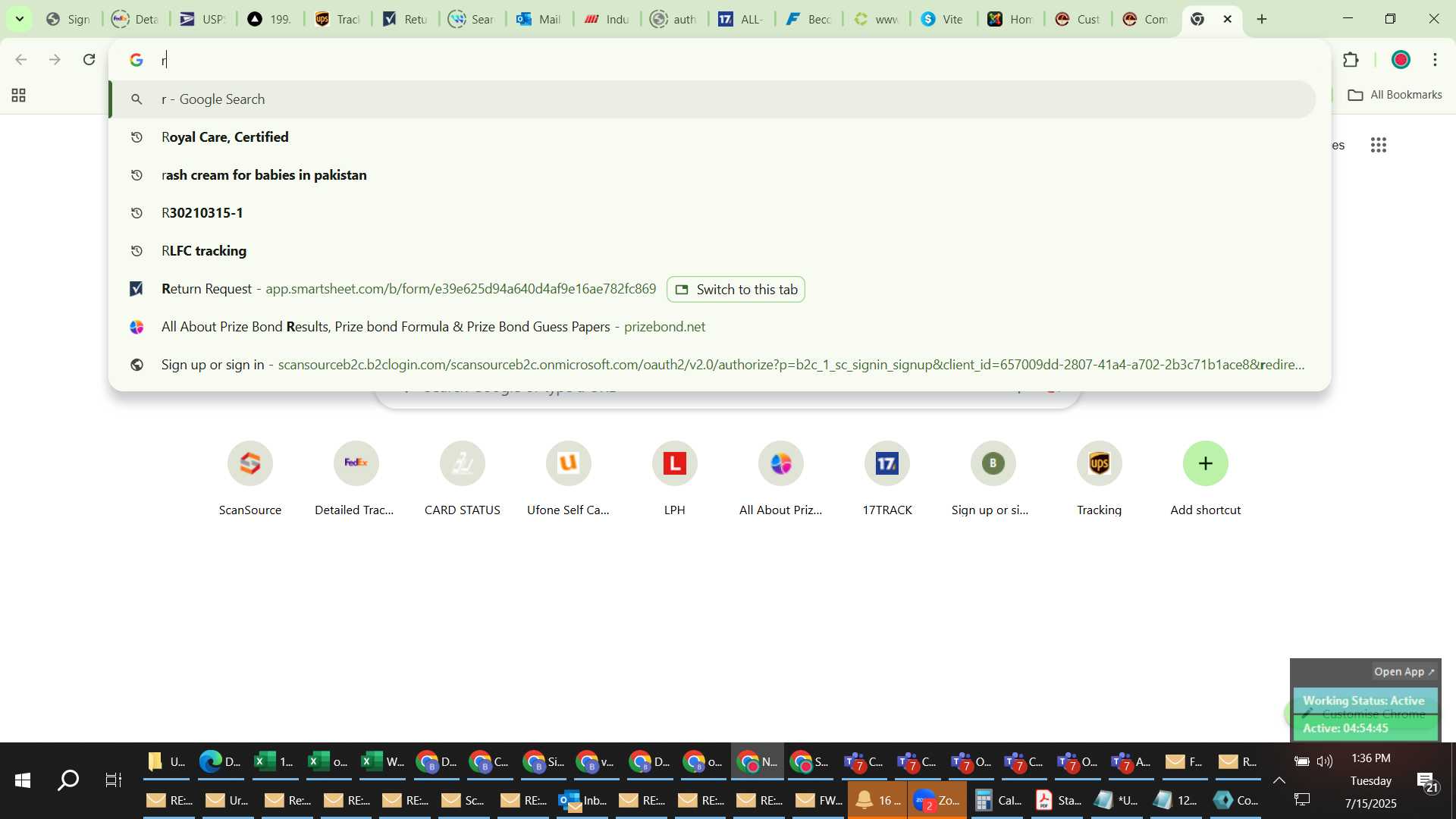
Task: Open the tab groups grid icon
Action: [19, 95]
